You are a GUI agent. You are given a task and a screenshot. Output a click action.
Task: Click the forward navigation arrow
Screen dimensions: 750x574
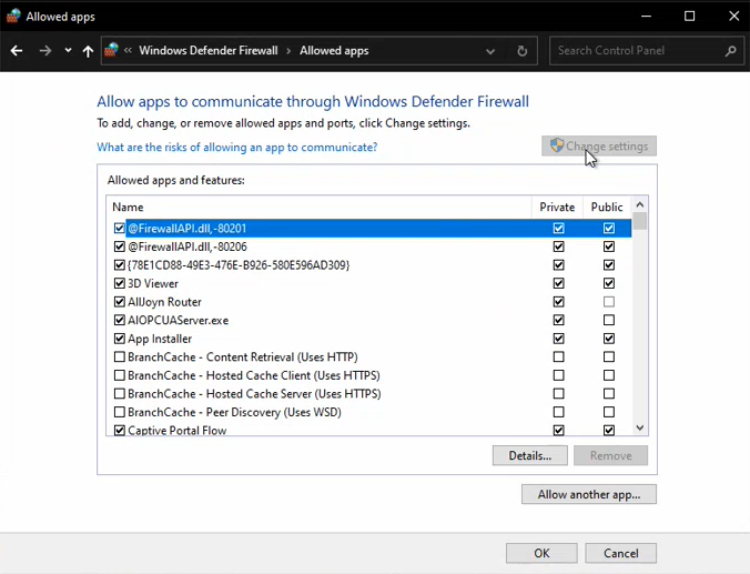coord(45,51)
